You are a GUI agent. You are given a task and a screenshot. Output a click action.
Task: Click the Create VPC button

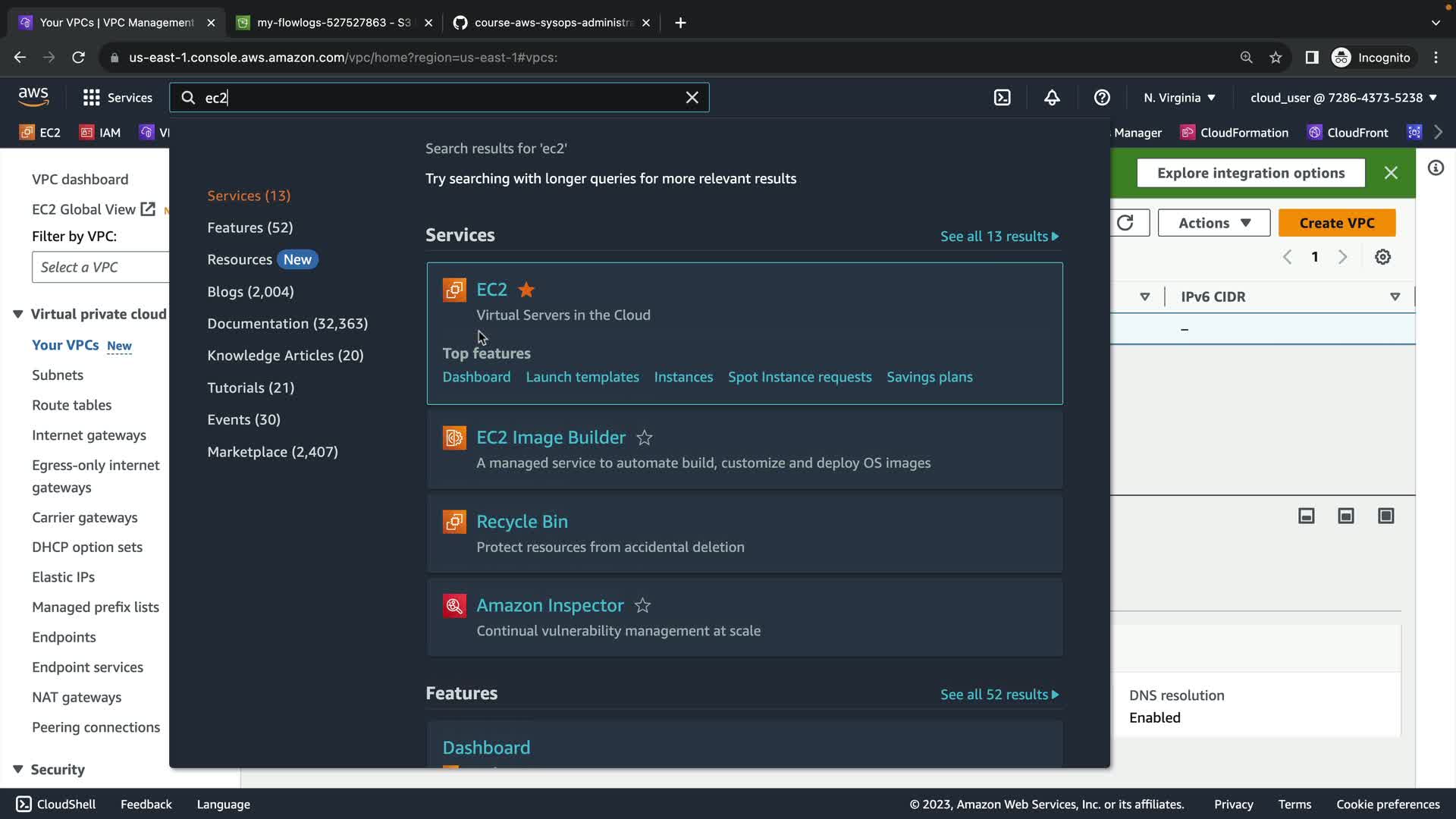1336,223
